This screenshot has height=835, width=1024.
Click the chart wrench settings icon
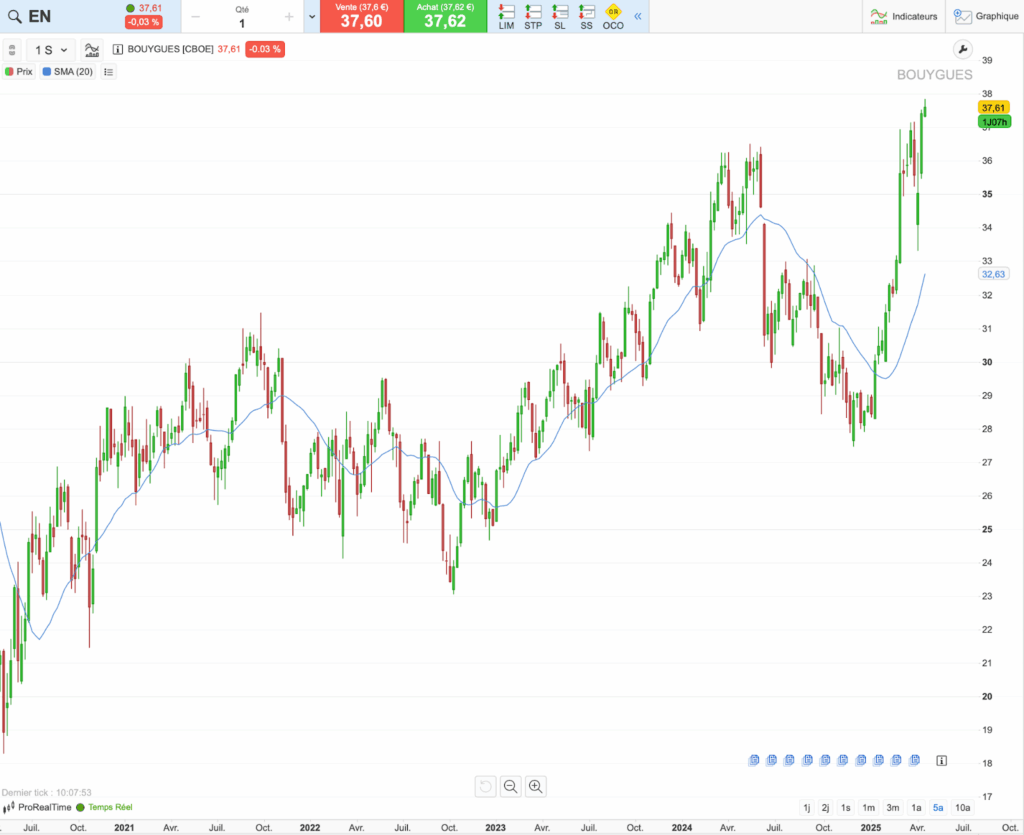point(963,50)
